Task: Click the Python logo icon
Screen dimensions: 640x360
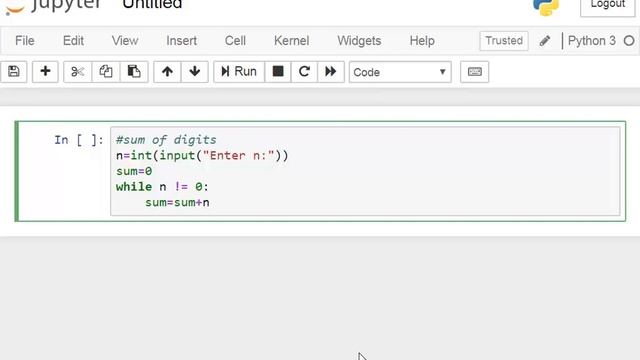Action: tap(546, 7)
